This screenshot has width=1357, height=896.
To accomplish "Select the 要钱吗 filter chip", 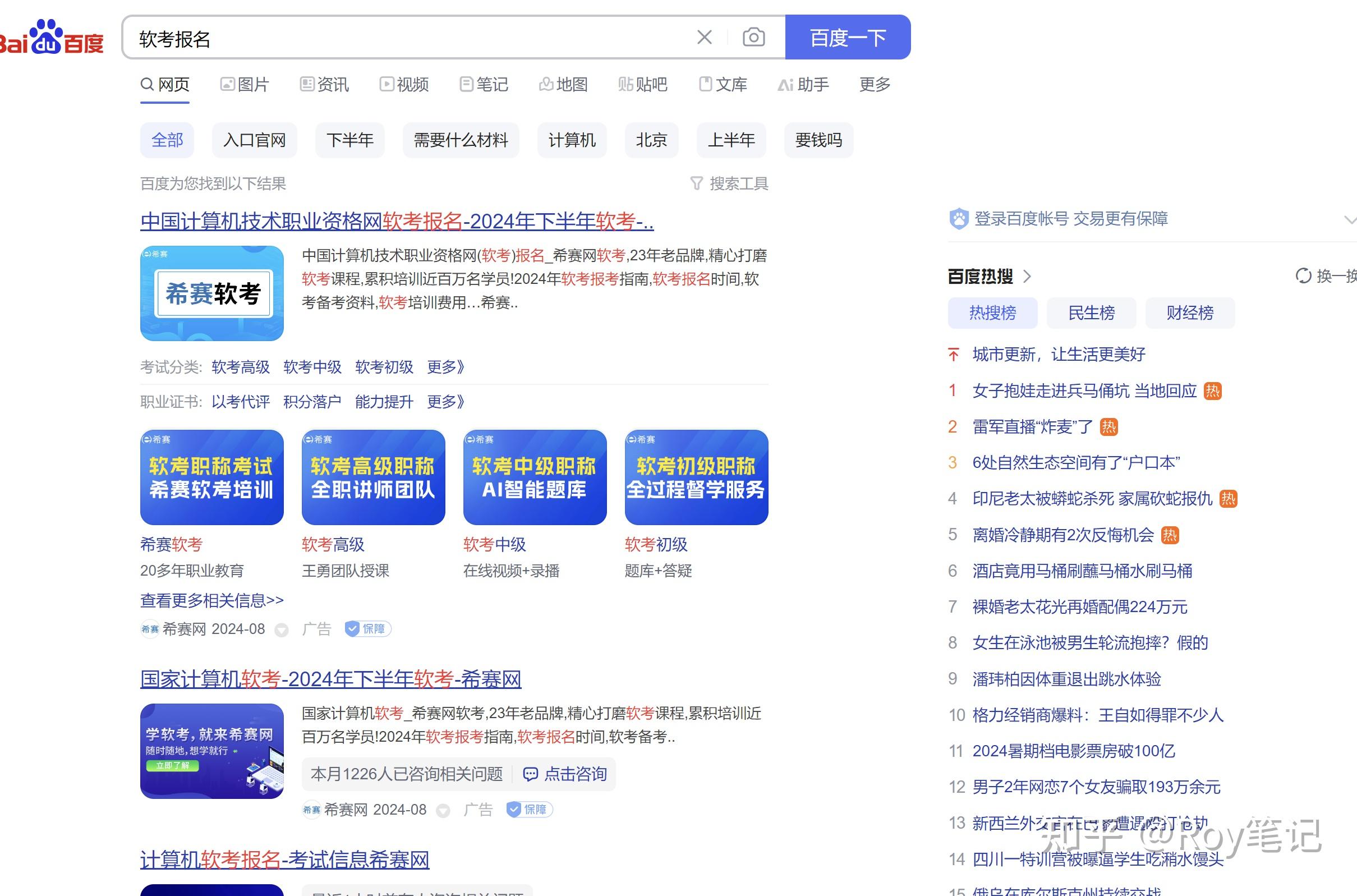I will click(x=819, y=140).
